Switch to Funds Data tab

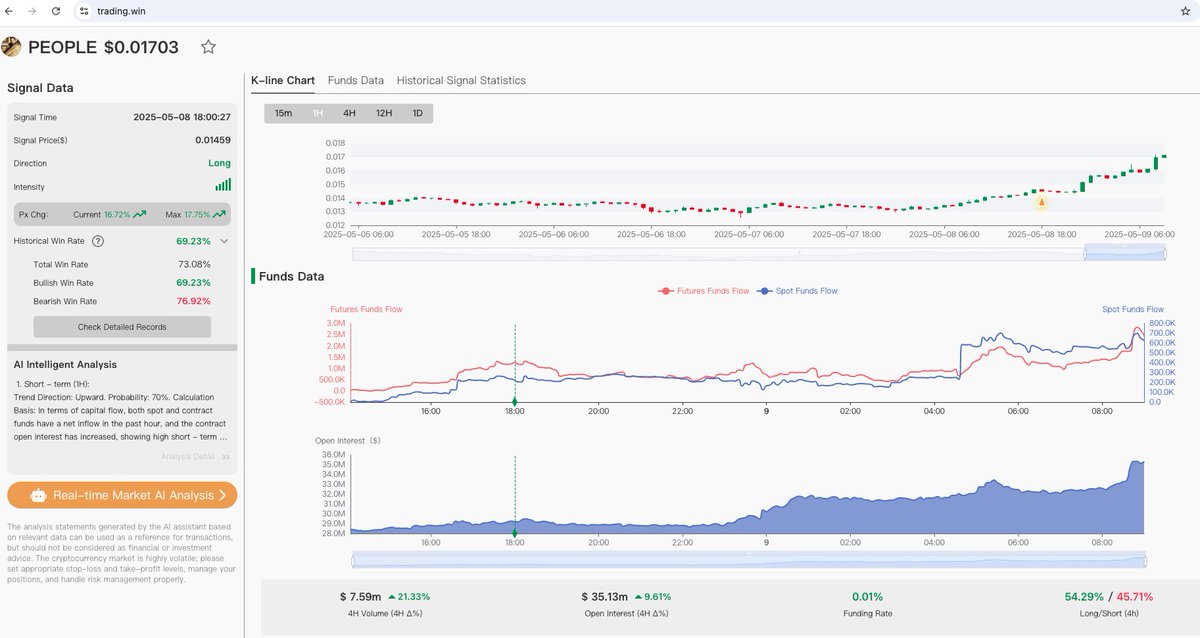(x=356, y=80)
